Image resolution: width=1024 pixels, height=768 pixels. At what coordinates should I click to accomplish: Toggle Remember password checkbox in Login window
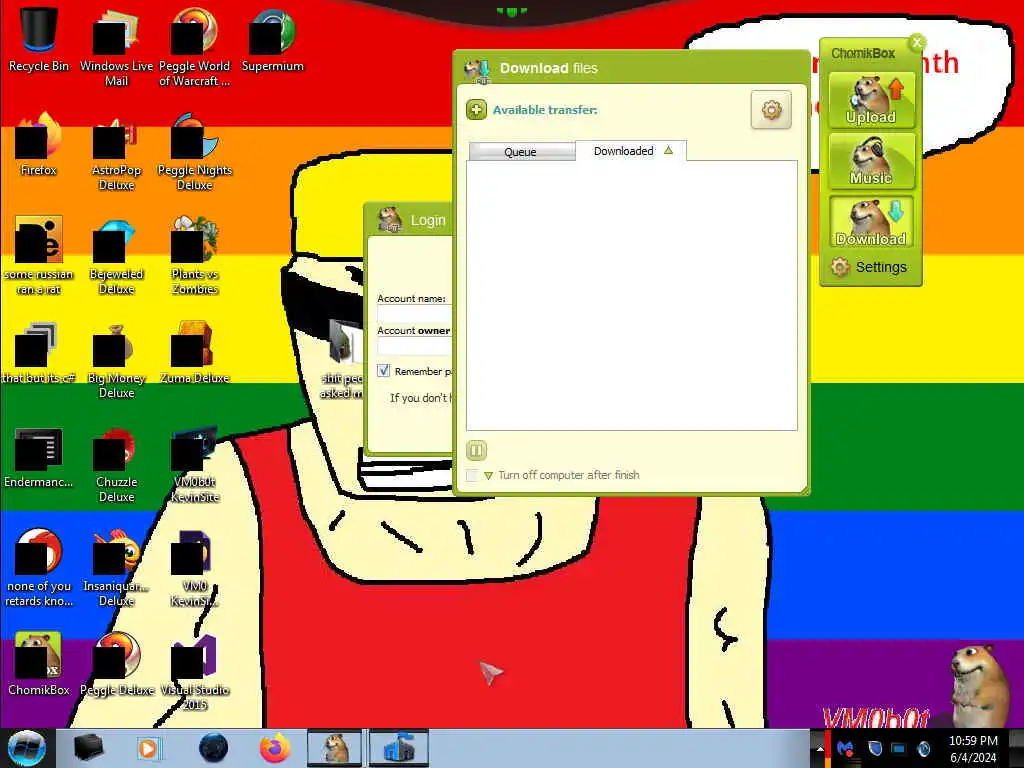pyautogui.click(x=383, y=370)
